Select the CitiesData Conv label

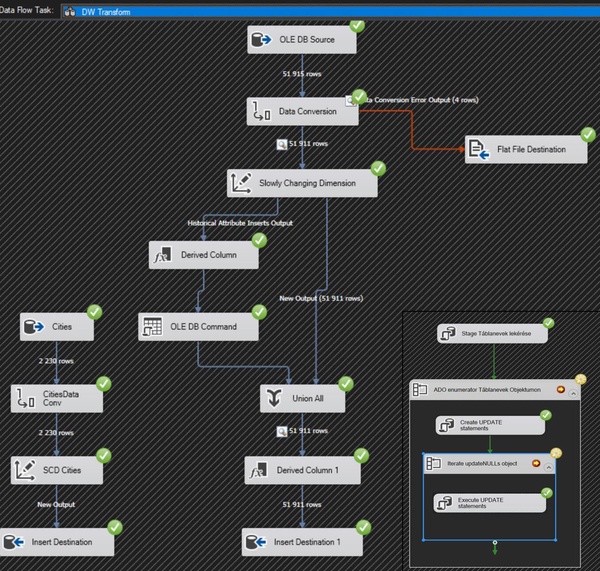(61, 398)
